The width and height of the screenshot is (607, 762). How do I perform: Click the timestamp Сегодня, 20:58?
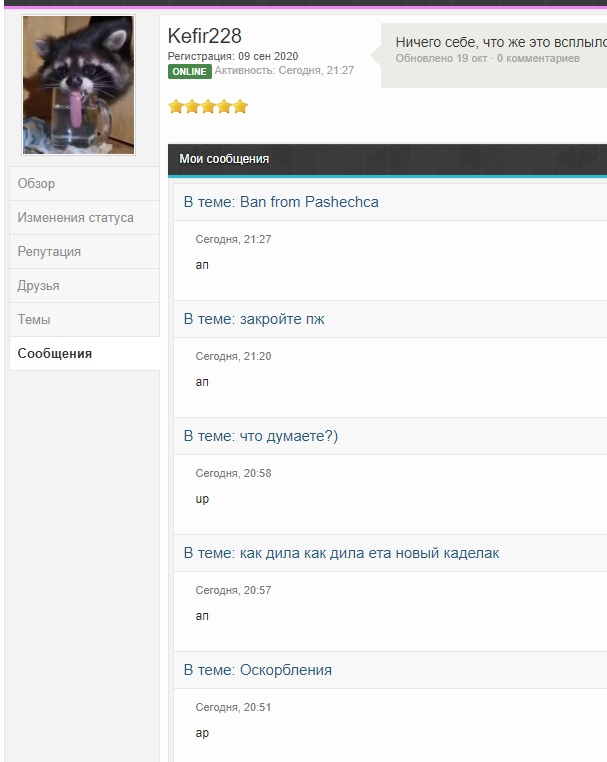tap(233, 473)
